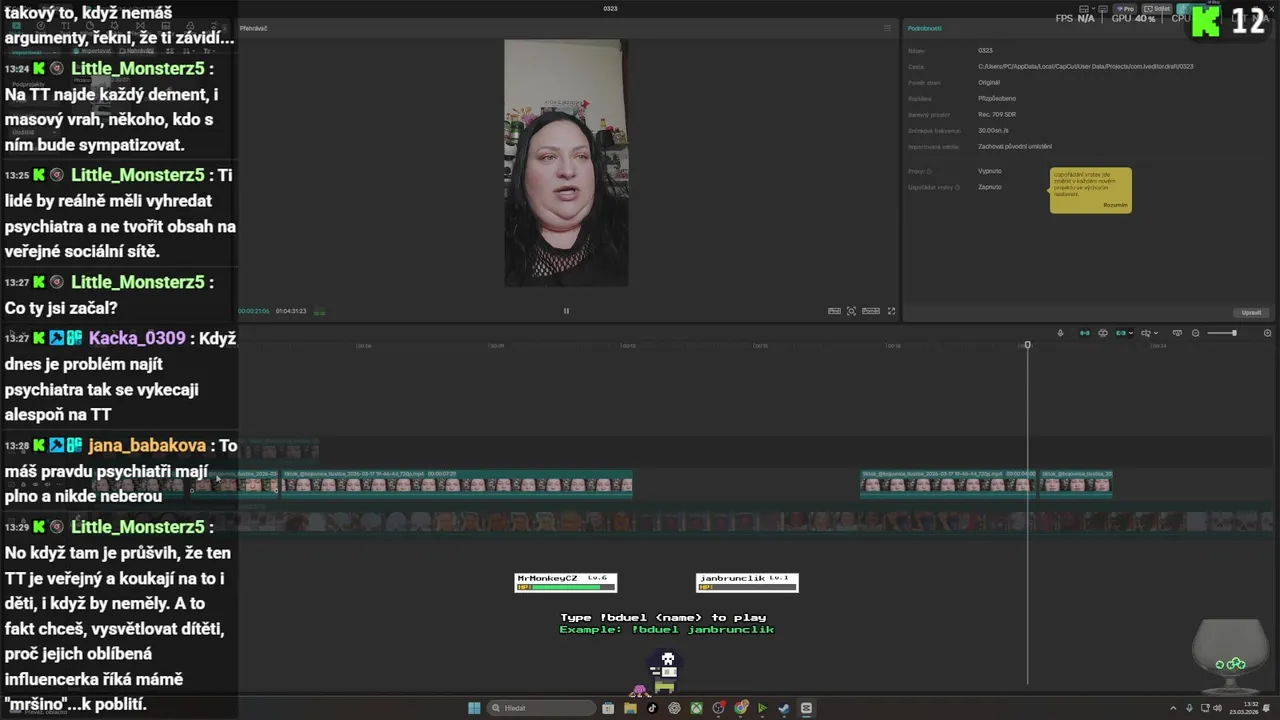Click the keyboard shortcuts icon in title bar

1103,9
